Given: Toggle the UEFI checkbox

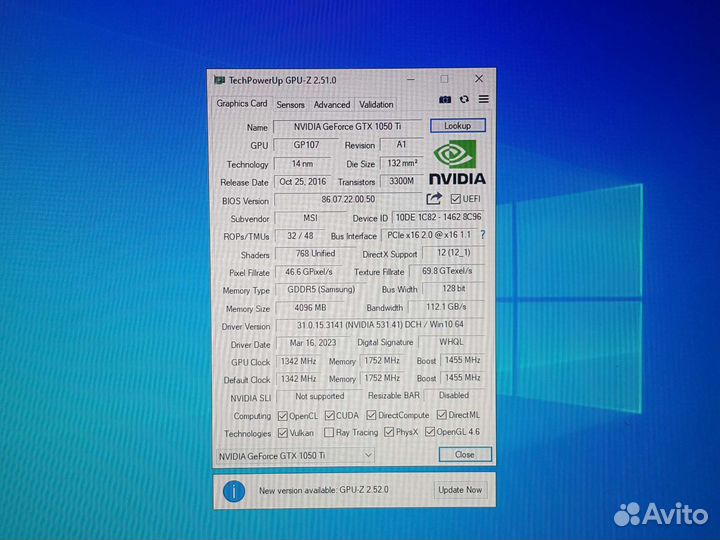Looking at the screenshot, I should tap(455, 199).
